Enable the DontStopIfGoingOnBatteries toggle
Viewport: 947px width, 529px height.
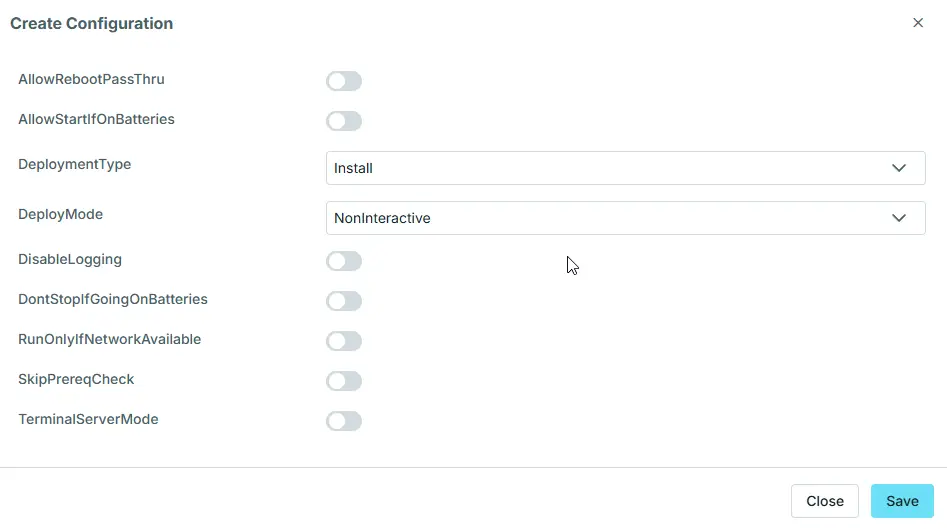[344, 301]
